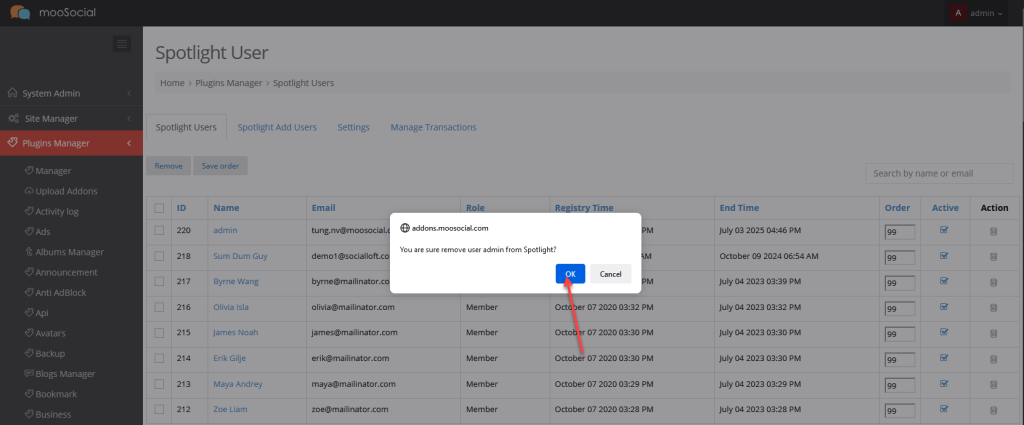Click delete icon for James Noah row
1024x425 pixels.
[993, 334]
